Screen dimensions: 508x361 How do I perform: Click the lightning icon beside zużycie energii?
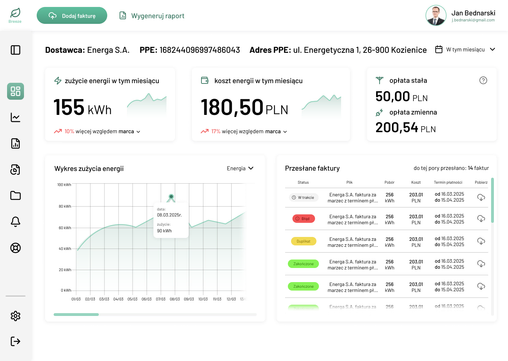(58, 81)
